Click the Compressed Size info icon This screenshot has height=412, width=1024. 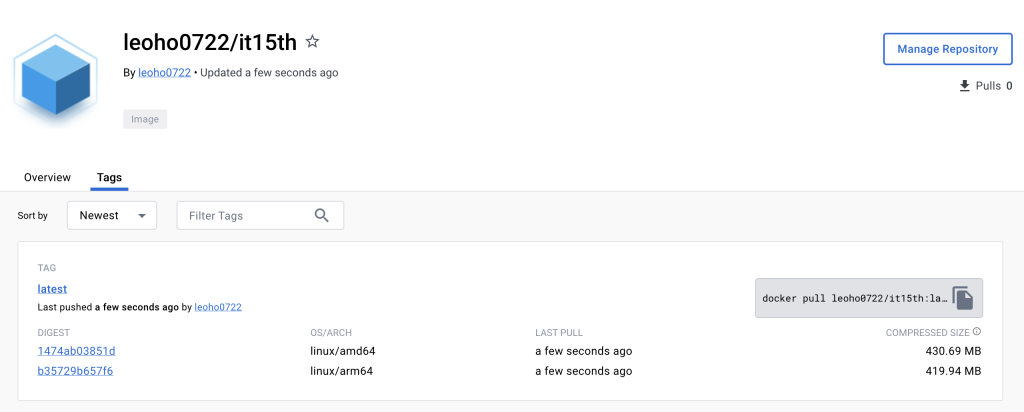click(x=977, y=332)
